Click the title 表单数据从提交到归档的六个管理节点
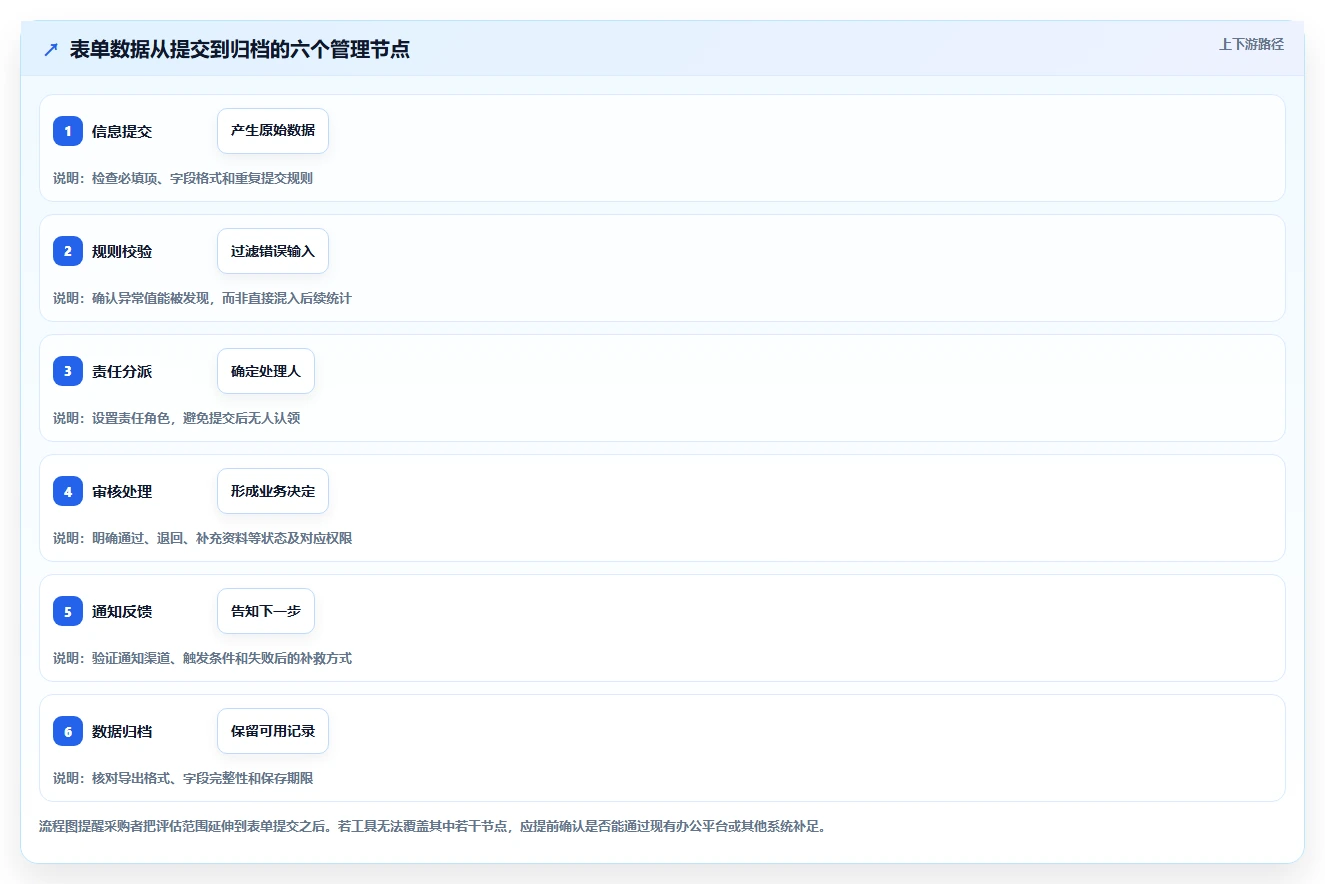Viewport: 1325px width, 884px height. coord(240,49)
